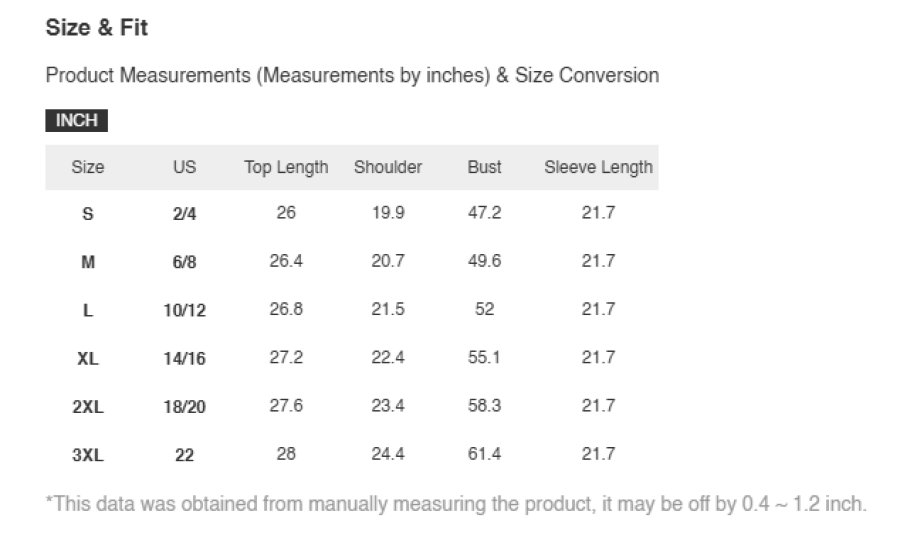Screen dimensions: 900x535
Task: Select the size XL row label
Action: (x=88, y=359)
